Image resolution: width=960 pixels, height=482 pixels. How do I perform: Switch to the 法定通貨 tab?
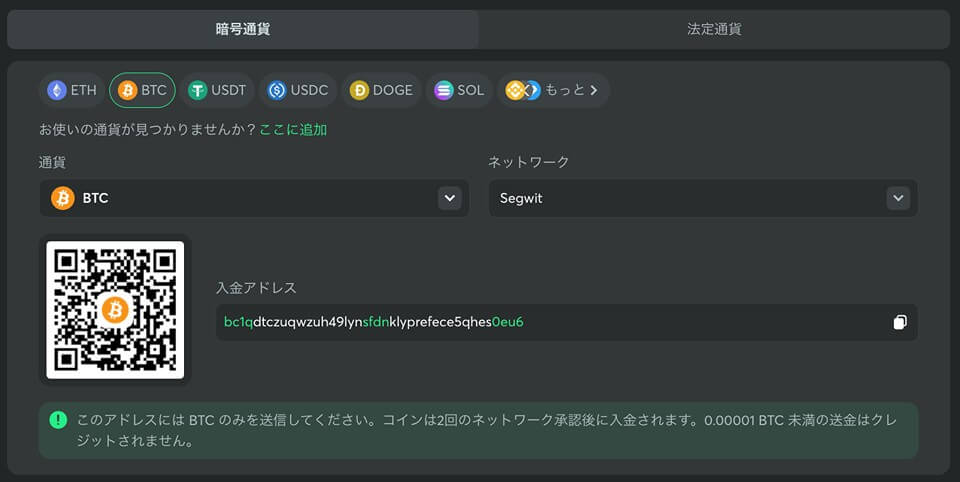pyautogui.click(x=714, y=29)
